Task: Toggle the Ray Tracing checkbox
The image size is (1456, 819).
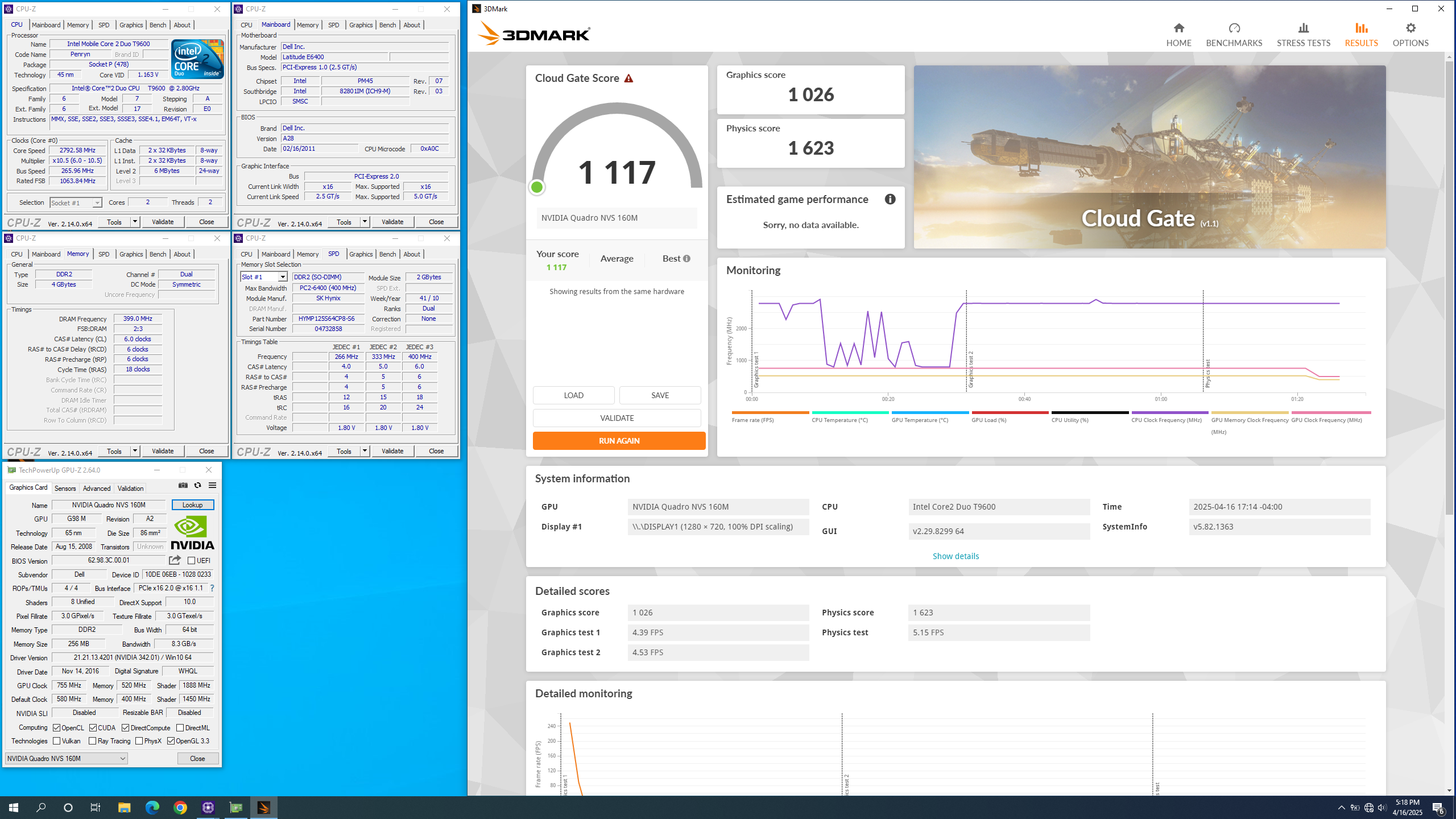Action: pos(92,741)
